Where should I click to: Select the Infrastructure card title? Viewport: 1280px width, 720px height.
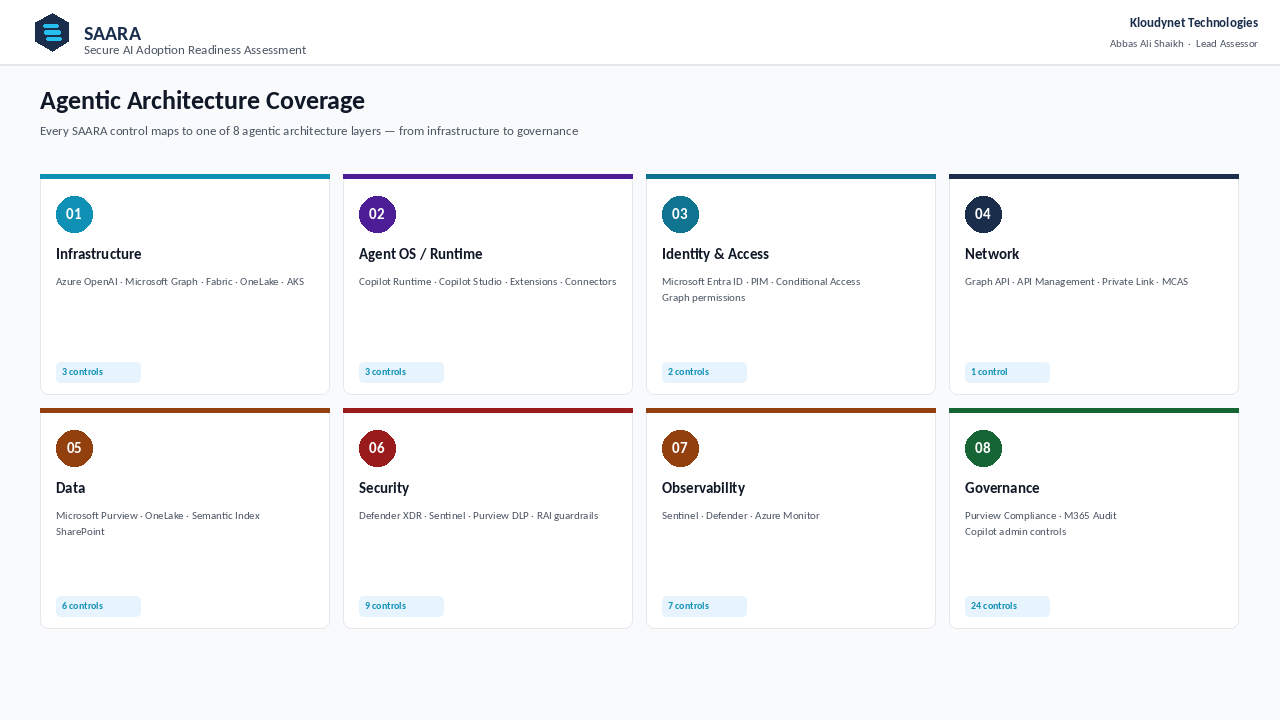[x=99, y=254]
